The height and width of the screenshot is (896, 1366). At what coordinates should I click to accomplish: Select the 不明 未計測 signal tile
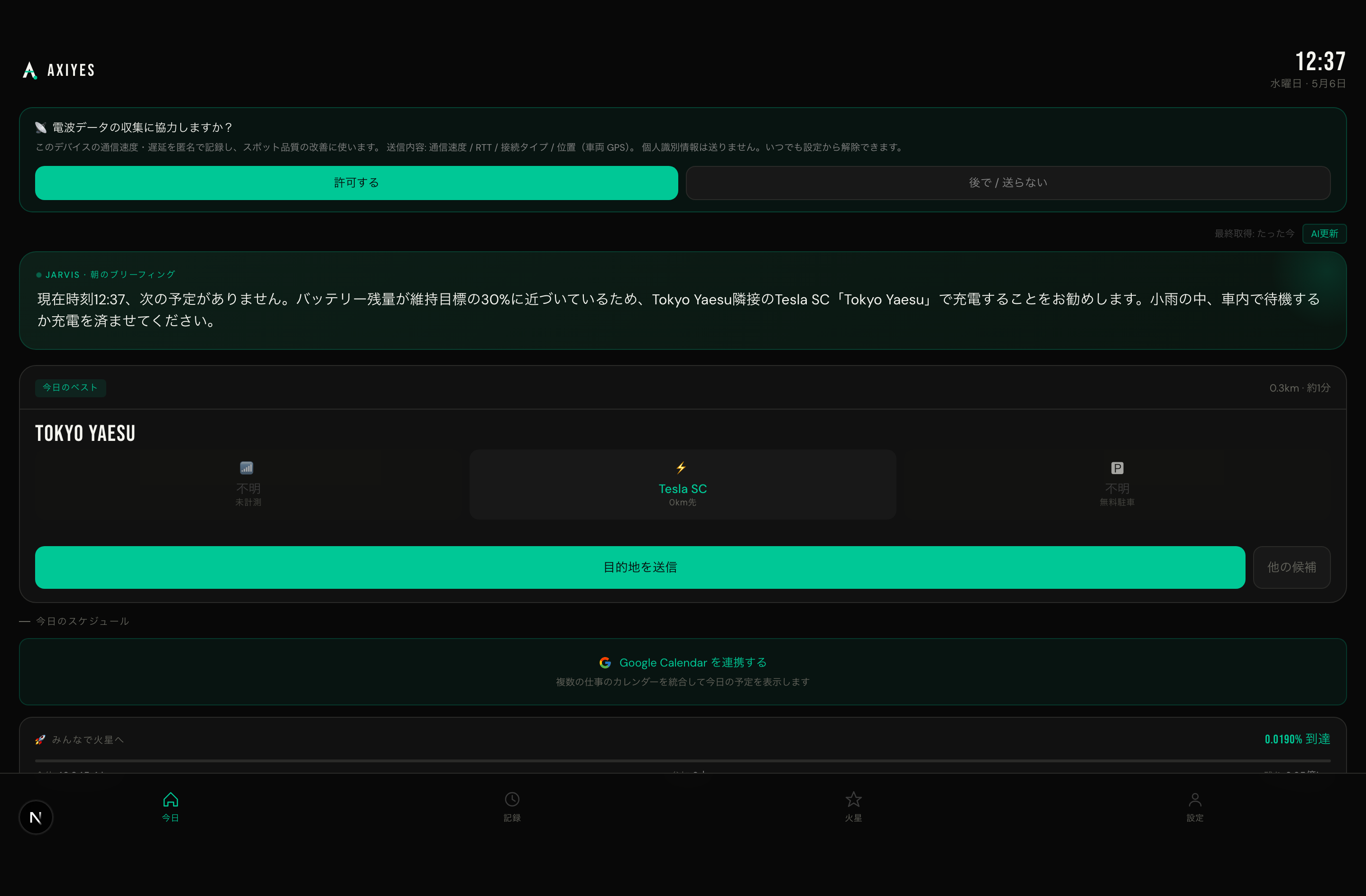click(248, 485)
